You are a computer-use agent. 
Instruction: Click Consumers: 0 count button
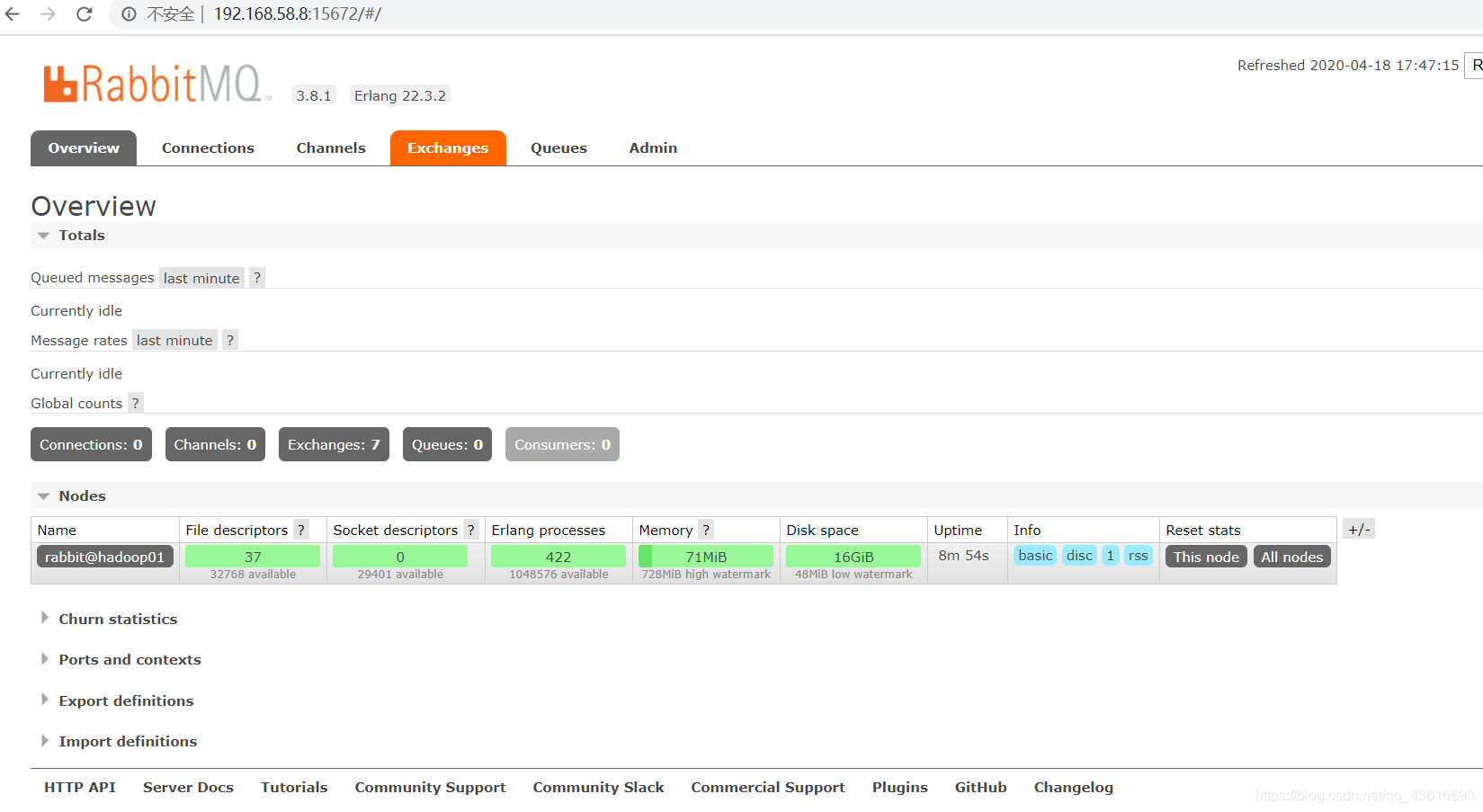[562, 444]
